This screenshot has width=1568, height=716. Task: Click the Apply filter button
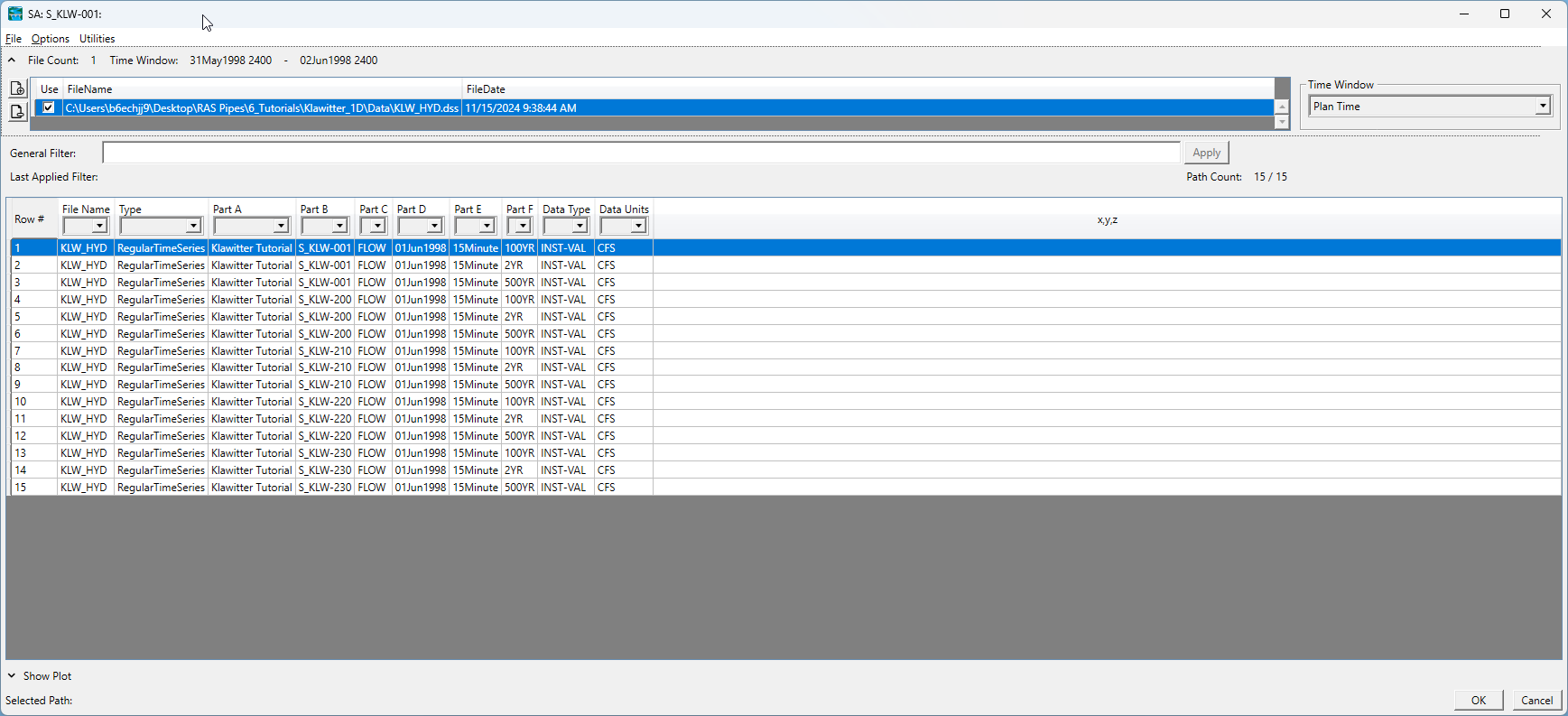coord(1206,153)
